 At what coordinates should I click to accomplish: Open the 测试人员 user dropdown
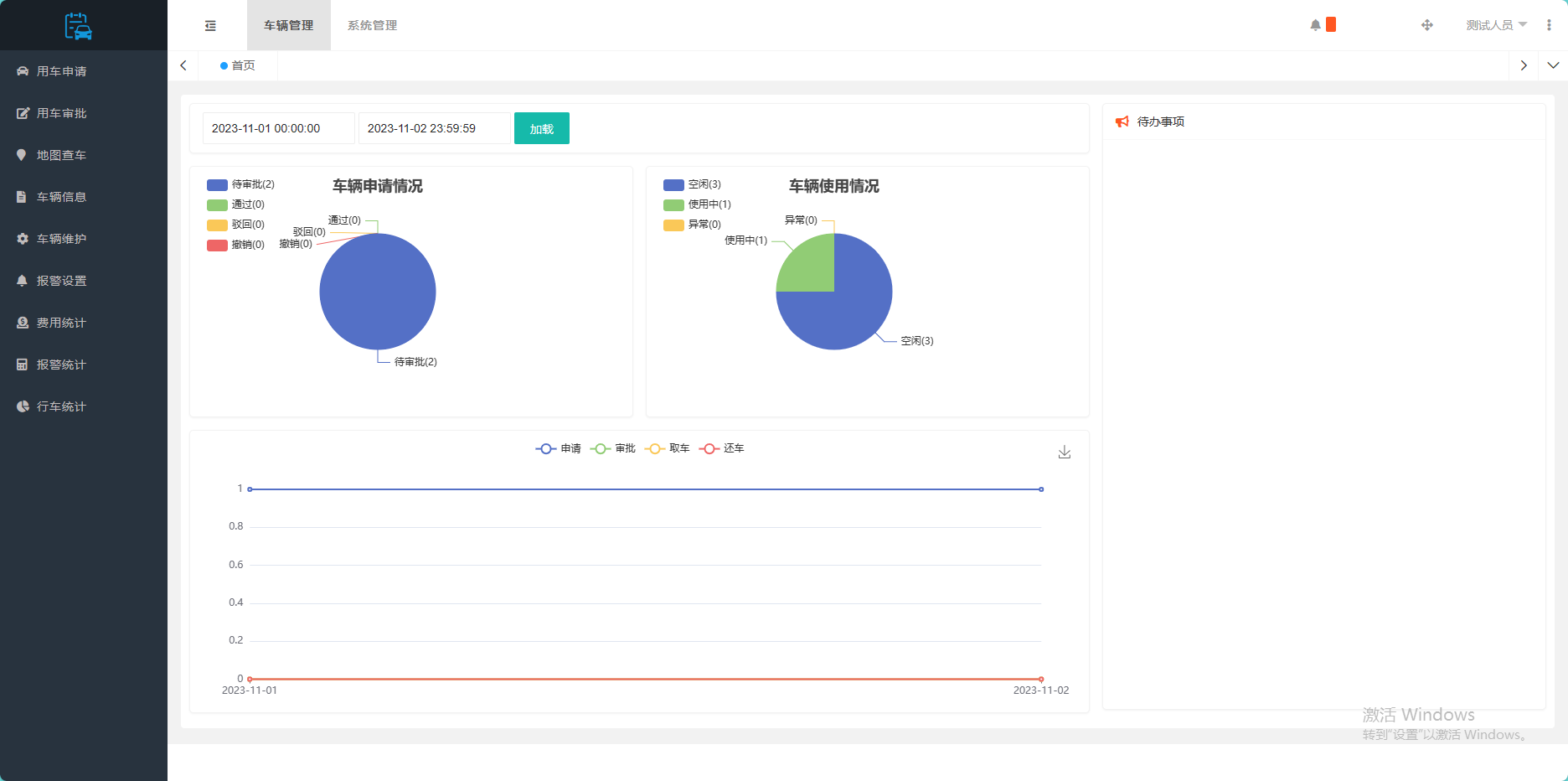coord(1496,25)
